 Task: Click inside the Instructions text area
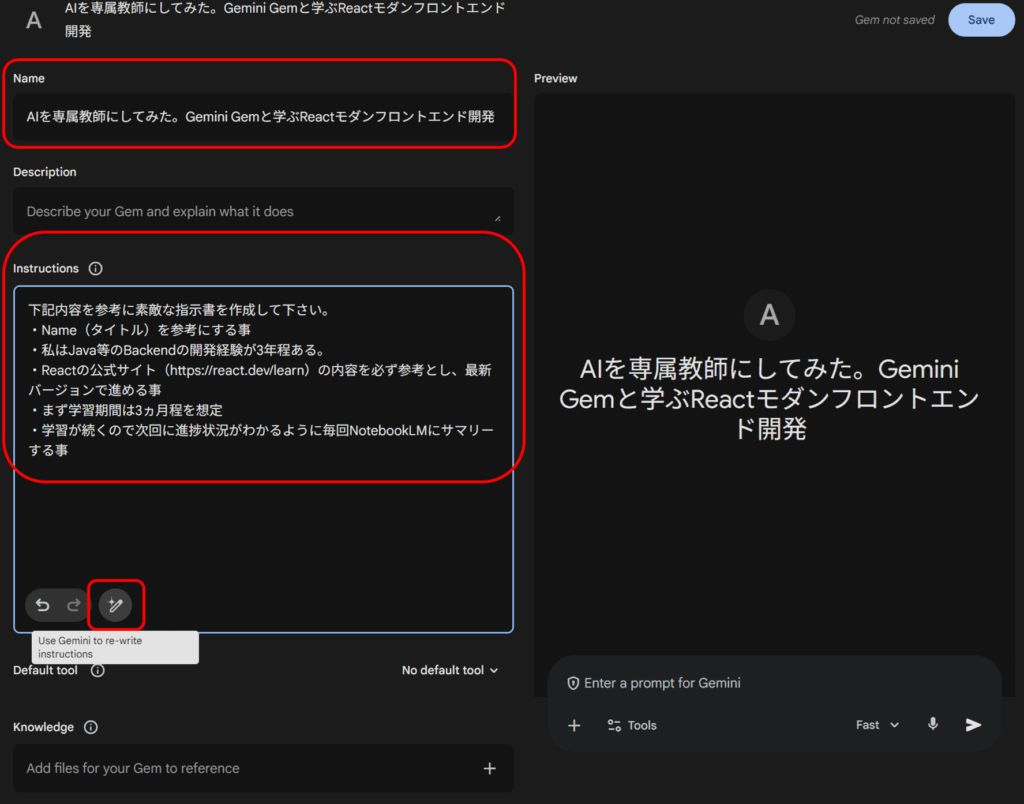tap(263, 520)
